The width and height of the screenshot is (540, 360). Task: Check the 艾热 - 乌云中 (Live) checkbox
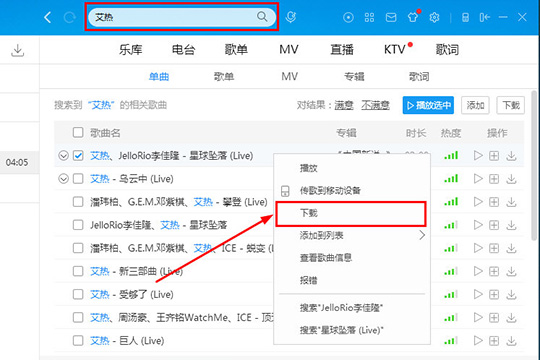tap(78, 179)
